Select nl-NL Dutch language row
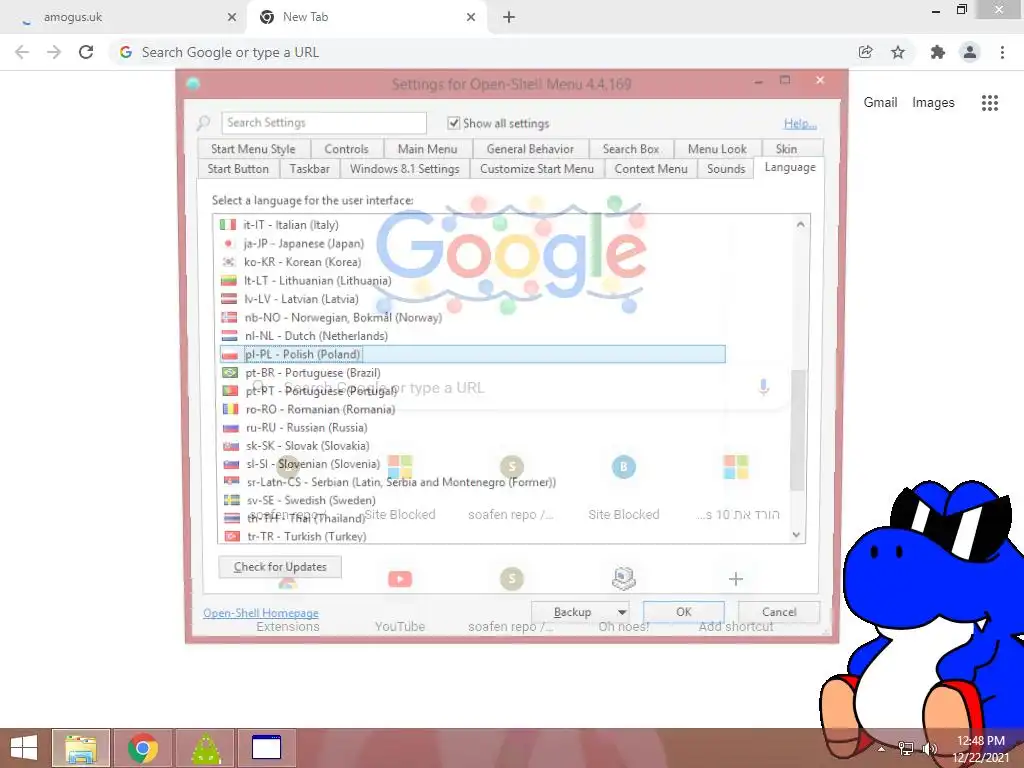The height and width of the screenshot is (768, 1024). click(473, 336)
